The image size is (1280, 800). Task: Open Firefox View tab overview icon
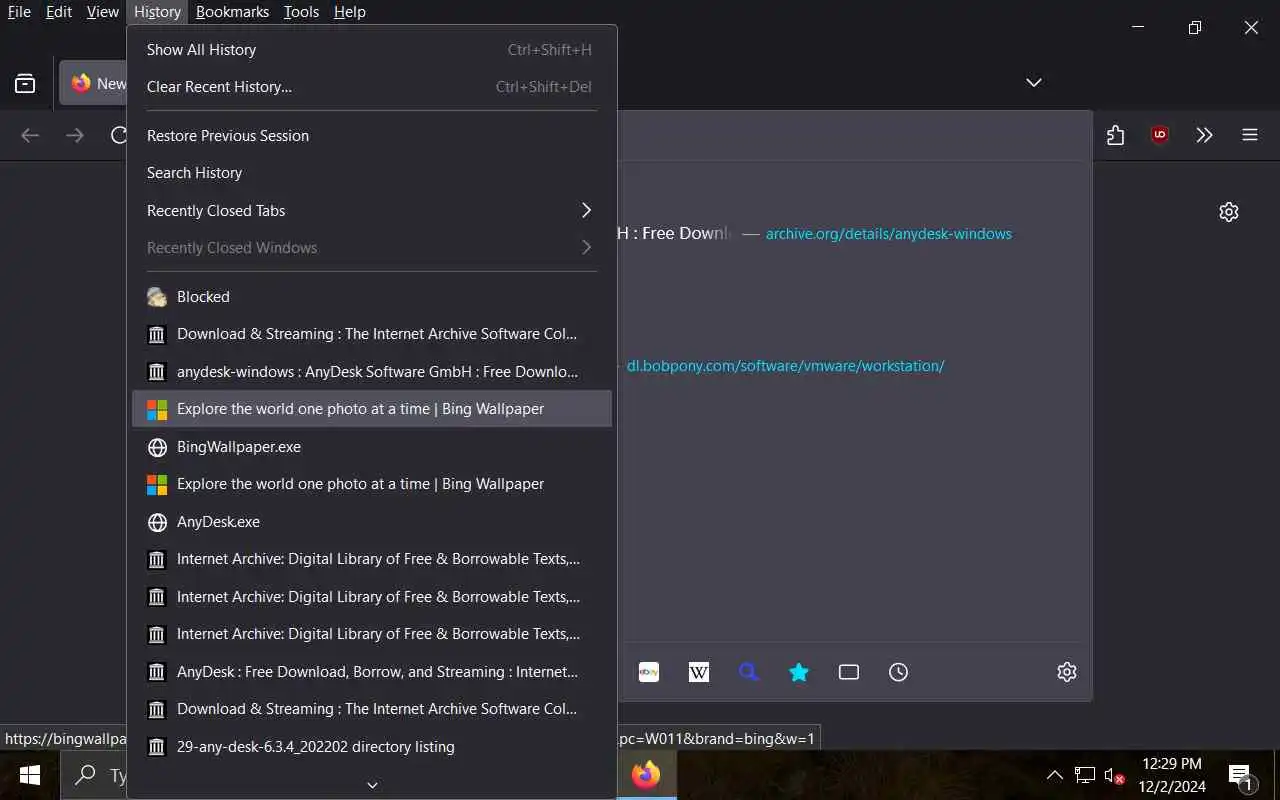25,83
